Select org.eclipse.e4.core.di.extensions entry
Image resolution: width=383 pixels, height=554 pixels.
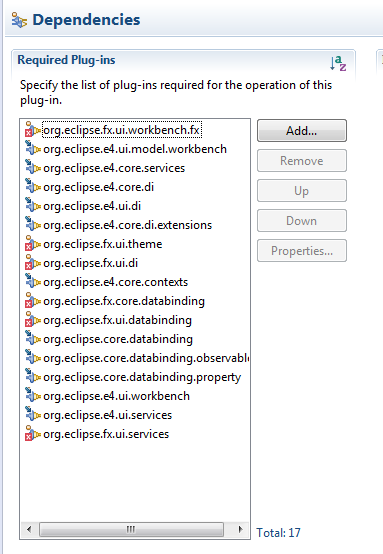[128, 225]
